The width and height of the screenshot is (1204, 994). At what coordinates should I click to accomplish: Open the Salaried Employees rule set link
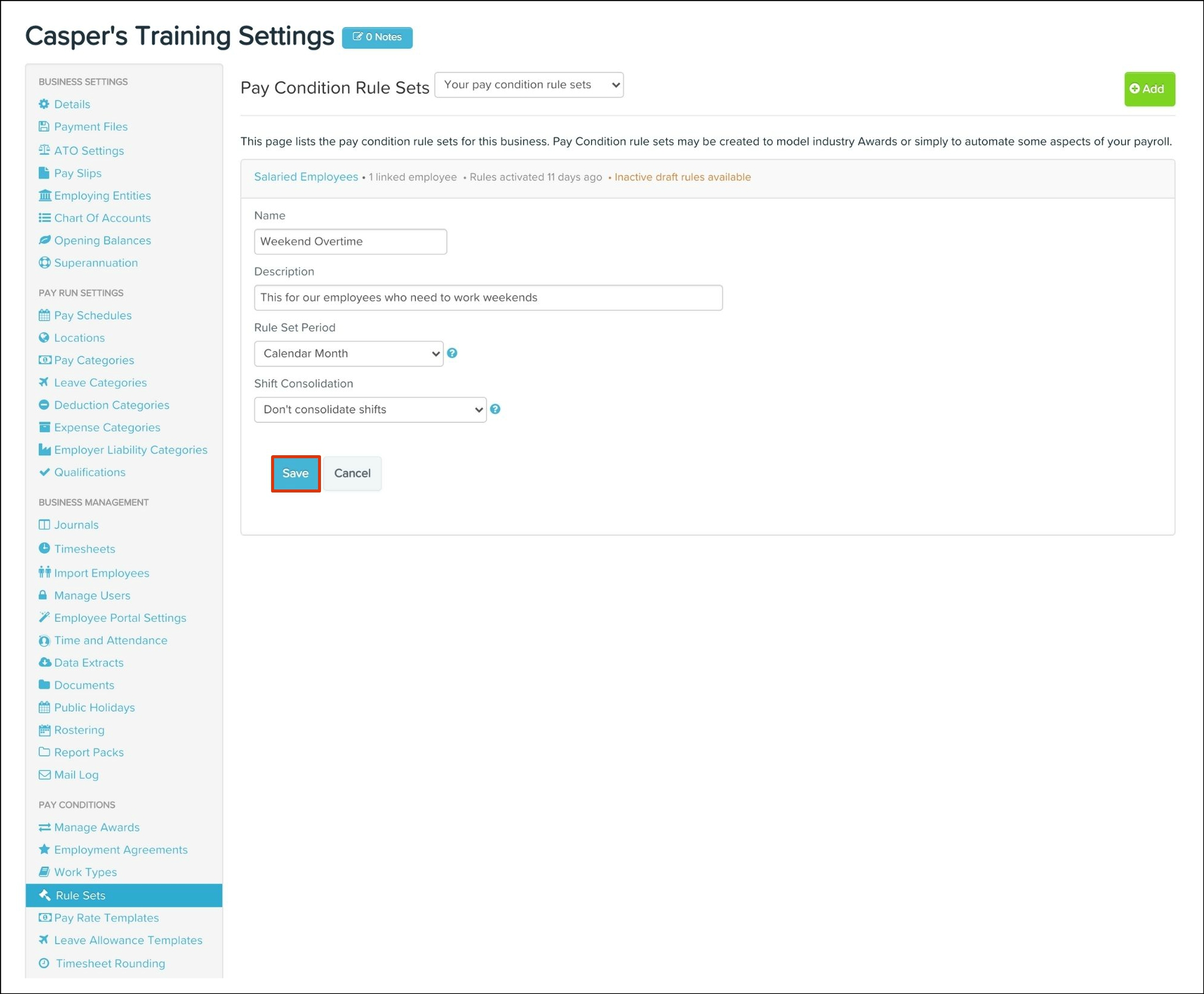[x=306, y=177]
